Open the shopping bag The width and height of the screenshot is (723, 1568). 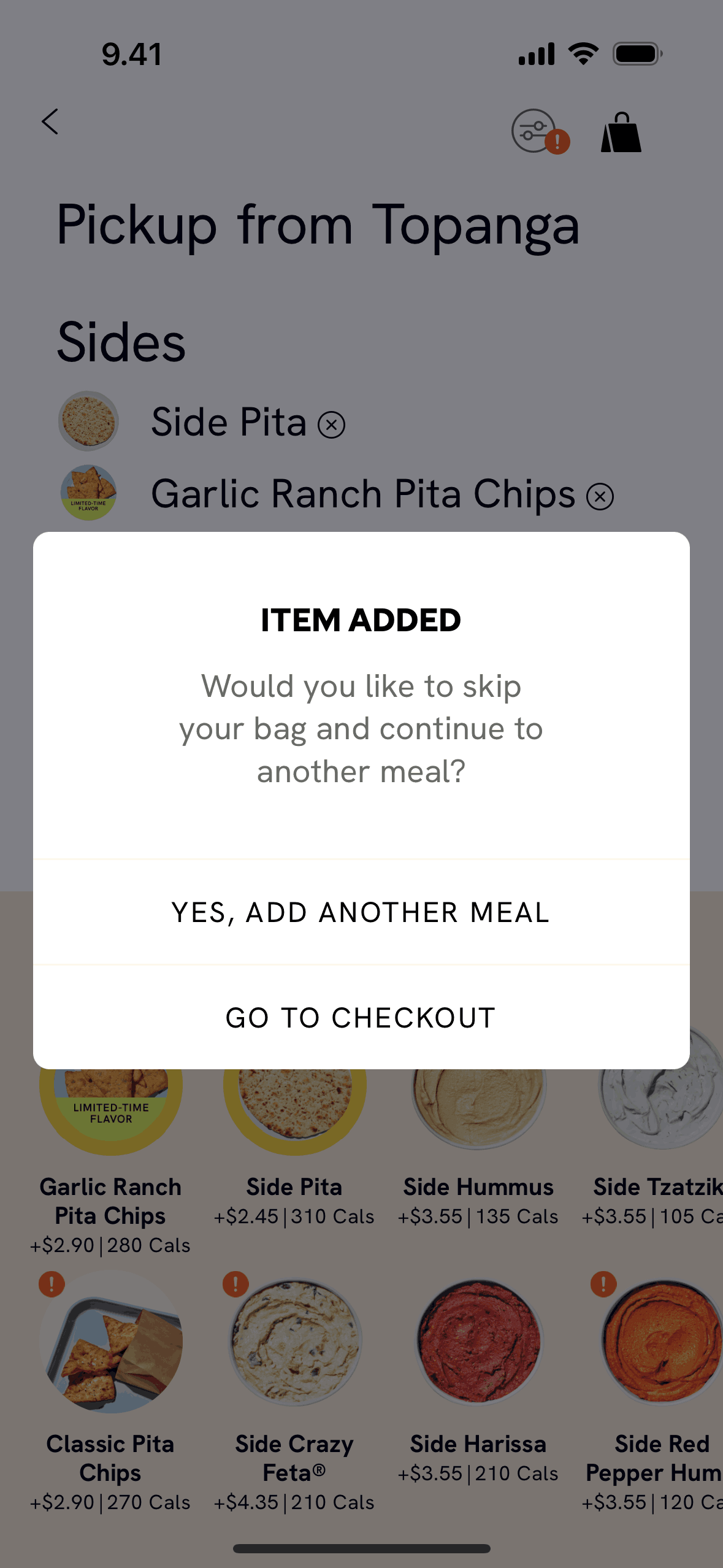point(621,132)
